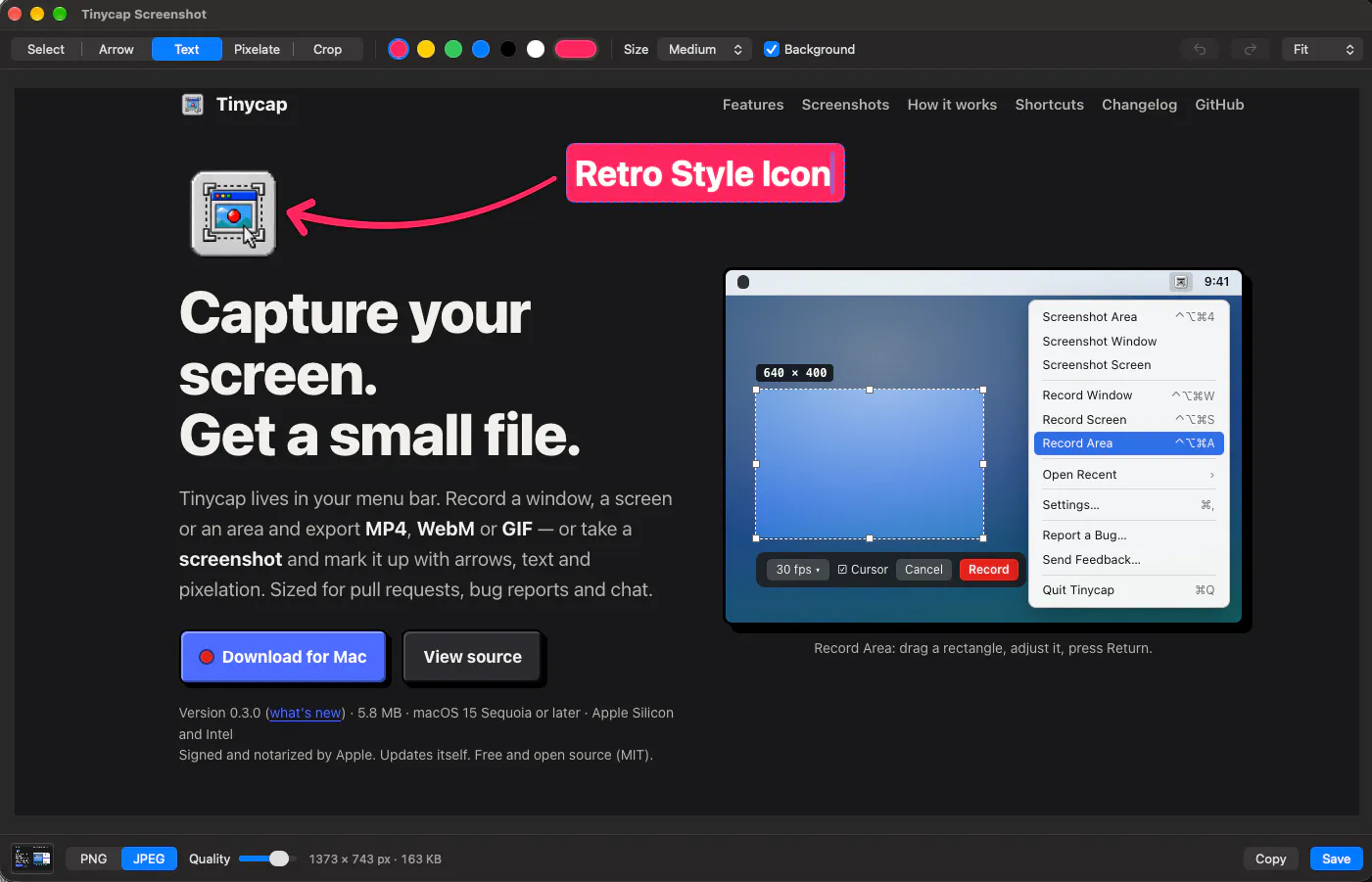1372x882 pixels.
Task: Click the screenshot thumbnail in bottom bar
Action: click(32, 859)
